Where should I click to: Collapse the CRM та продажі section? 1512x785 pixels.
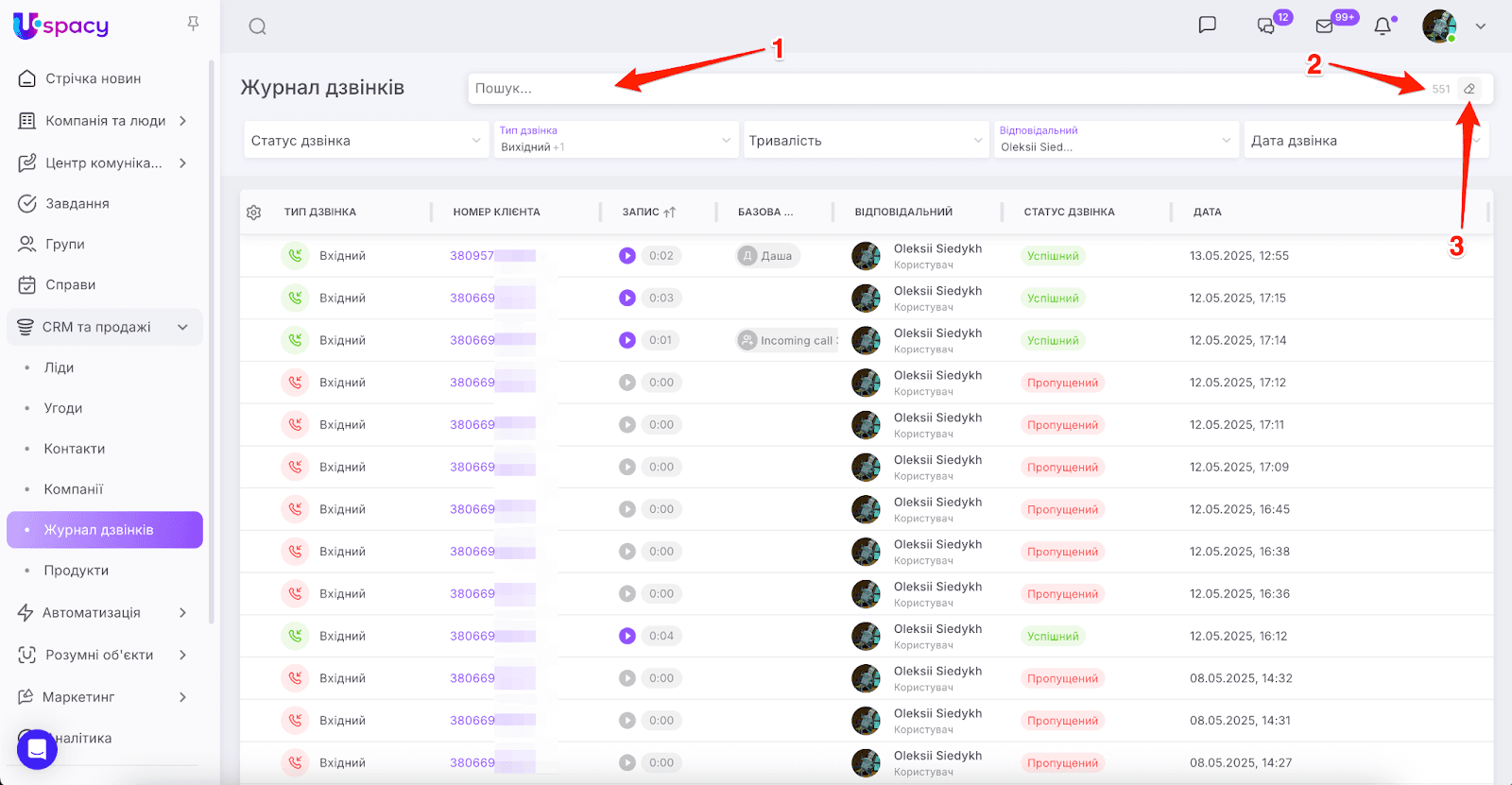(x=182, y=327)
